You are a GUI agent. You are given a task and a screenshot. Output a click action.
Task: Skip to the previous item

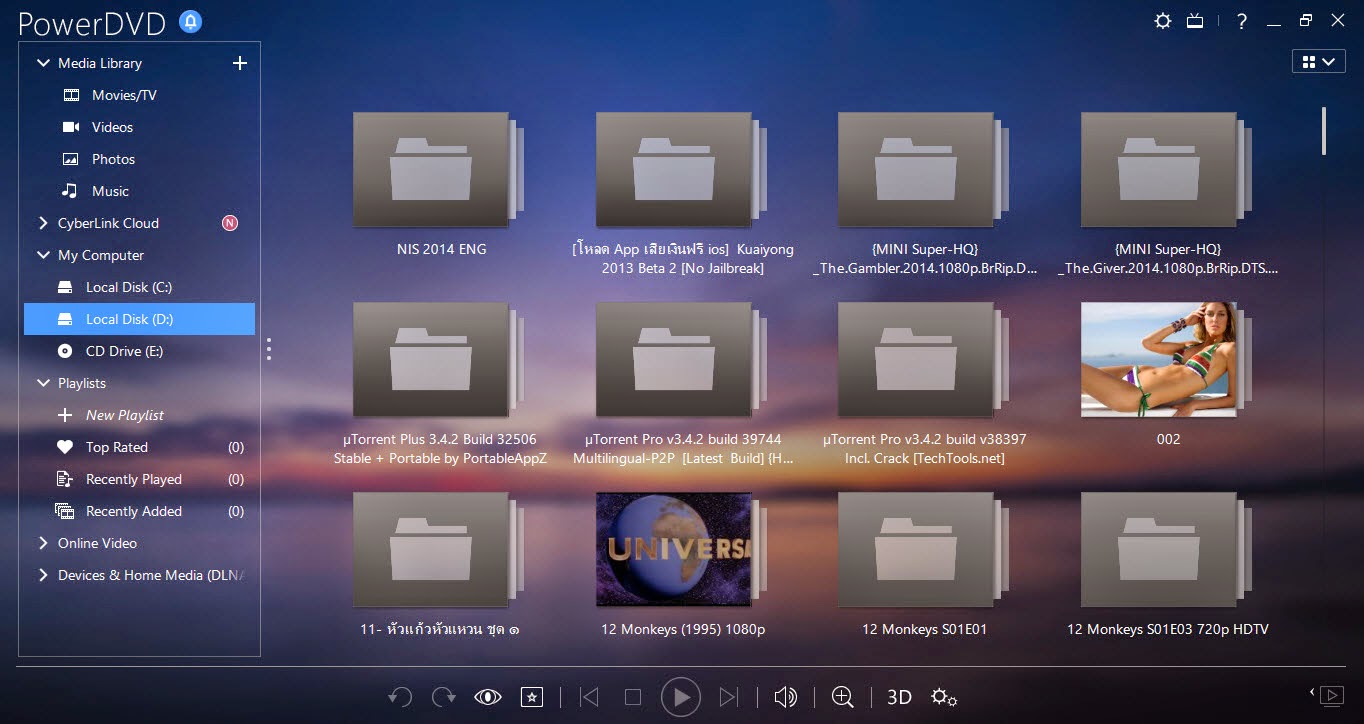[x=589, y=697]
